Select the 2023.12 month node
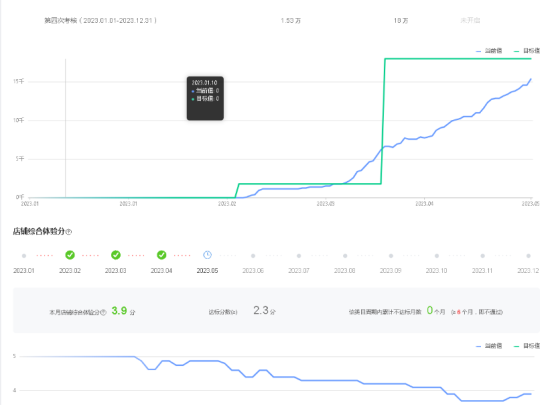This screenshot has width=550, height=415. coord(528,256)
